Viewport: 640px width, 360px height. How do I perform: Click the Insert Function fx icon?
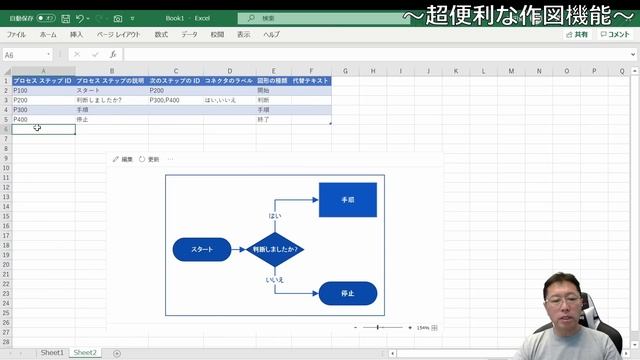[113, 54]
